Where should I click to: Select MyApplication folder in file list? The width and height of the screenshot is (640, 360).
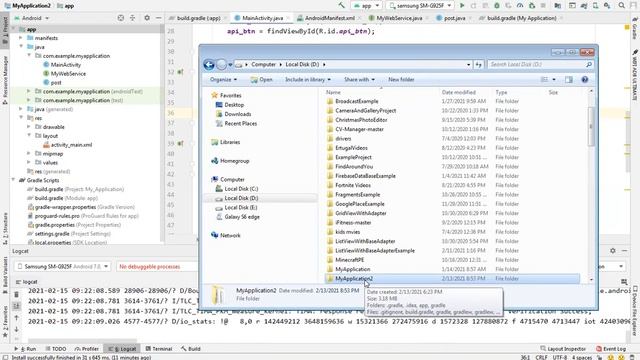pyautogui.click(x=353, y=269)
